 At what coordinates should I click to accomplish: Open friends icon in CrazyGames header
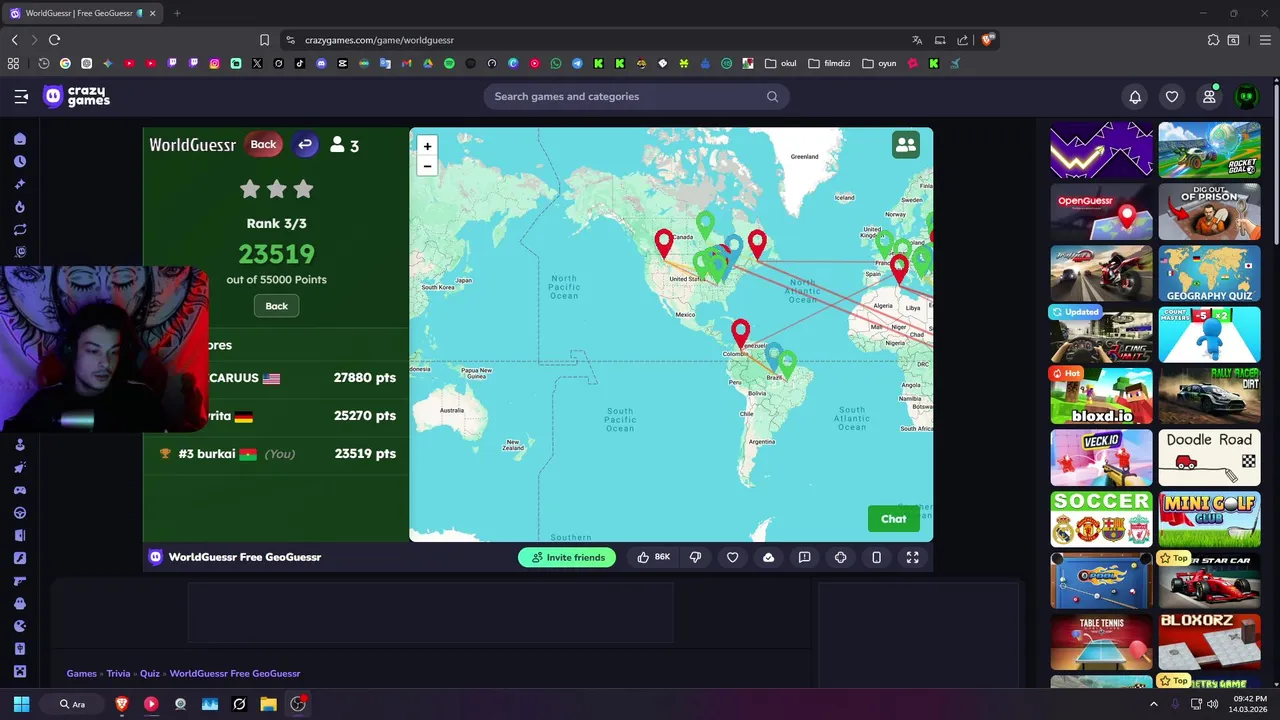click(1209, 97)
